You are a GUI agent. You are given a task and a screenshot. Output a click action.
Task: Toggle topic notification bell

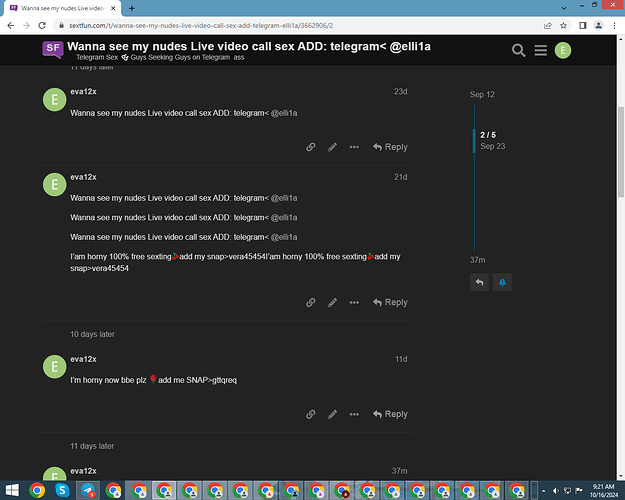point(502,282)
